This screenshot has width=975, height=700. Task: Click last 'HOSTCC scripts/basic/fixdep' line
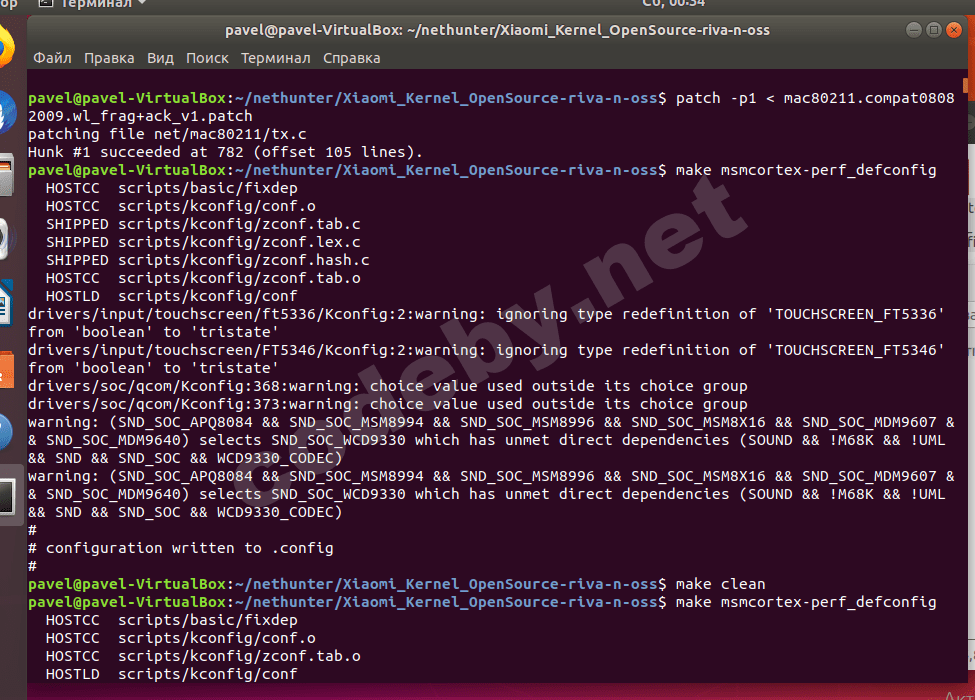(x=172, y=621)
